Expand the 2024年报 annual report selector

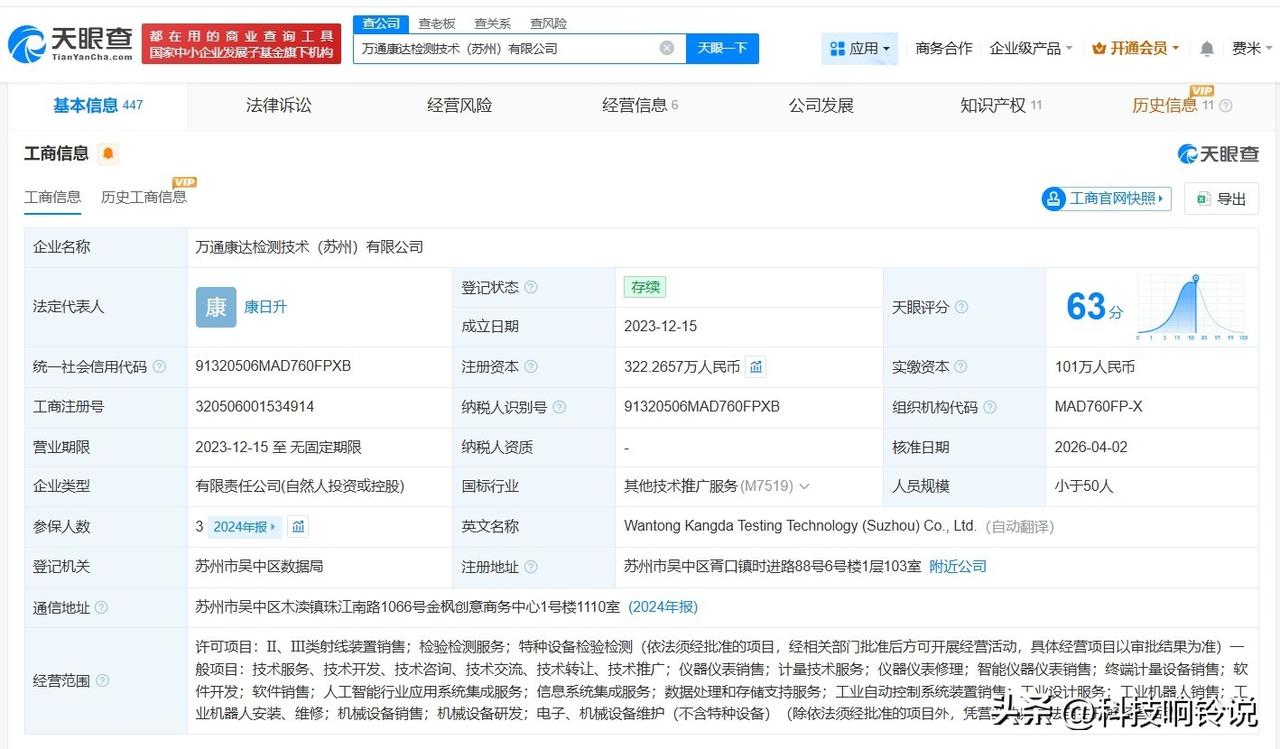[245, 526]
